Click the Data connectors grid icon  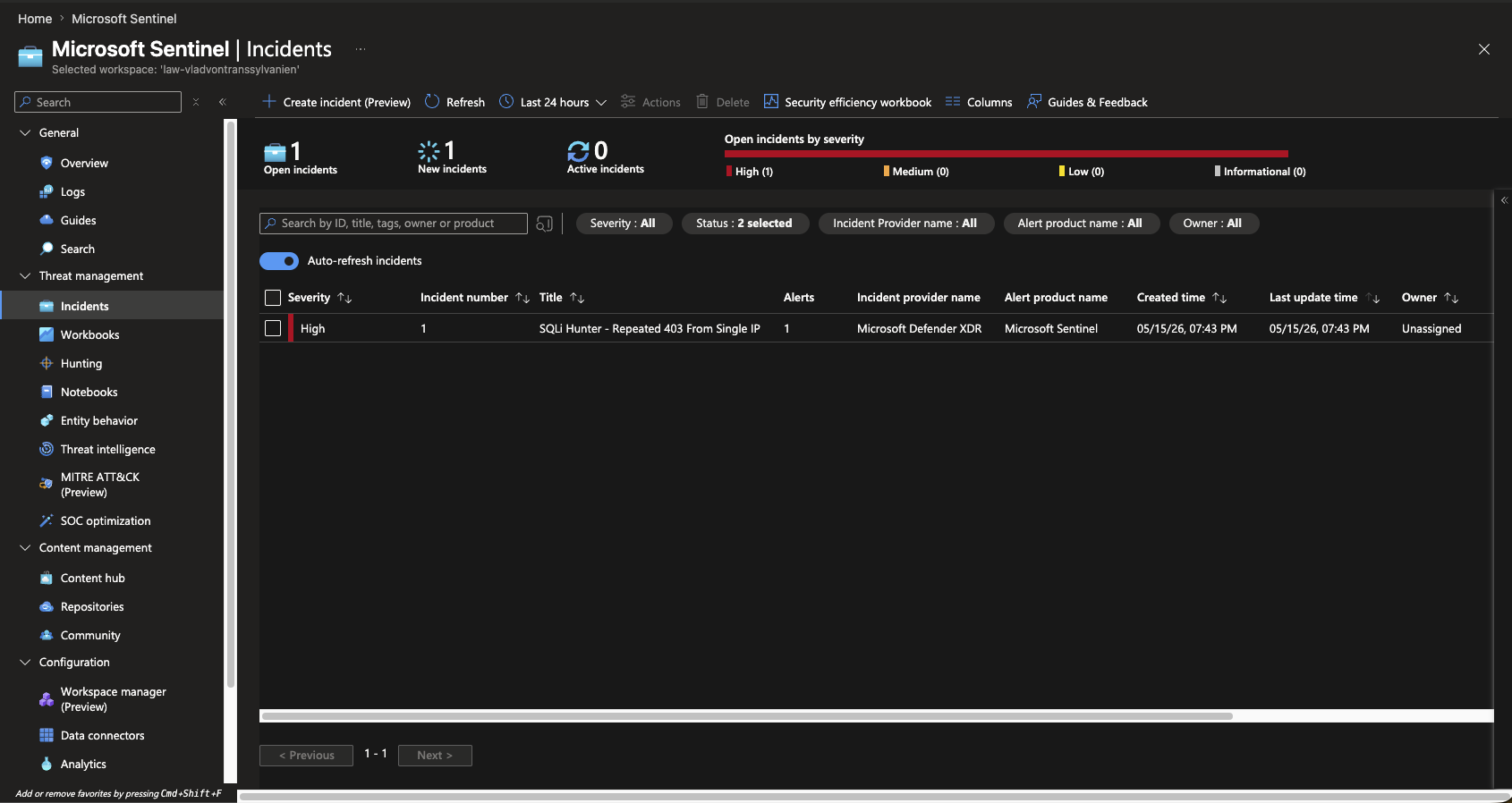47,735
